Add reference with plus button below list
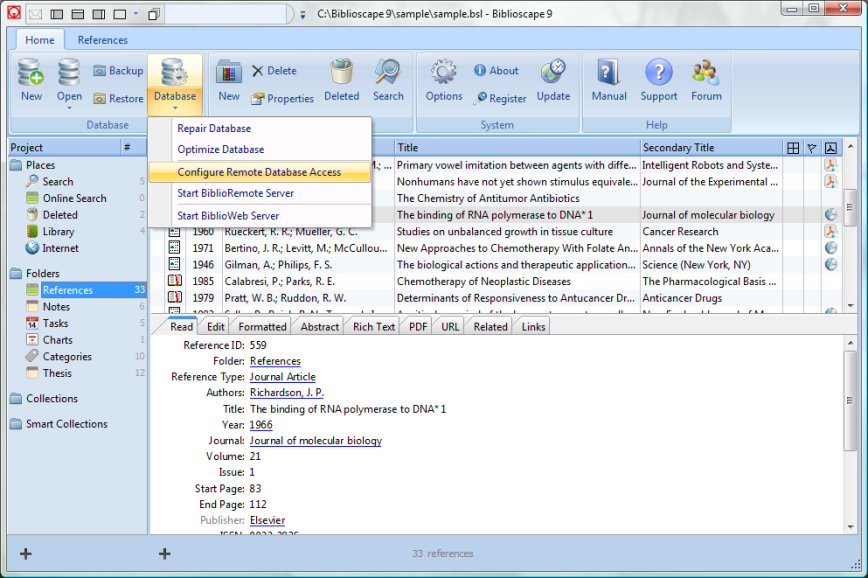This screenshot has width=868, height=578. 164,554
